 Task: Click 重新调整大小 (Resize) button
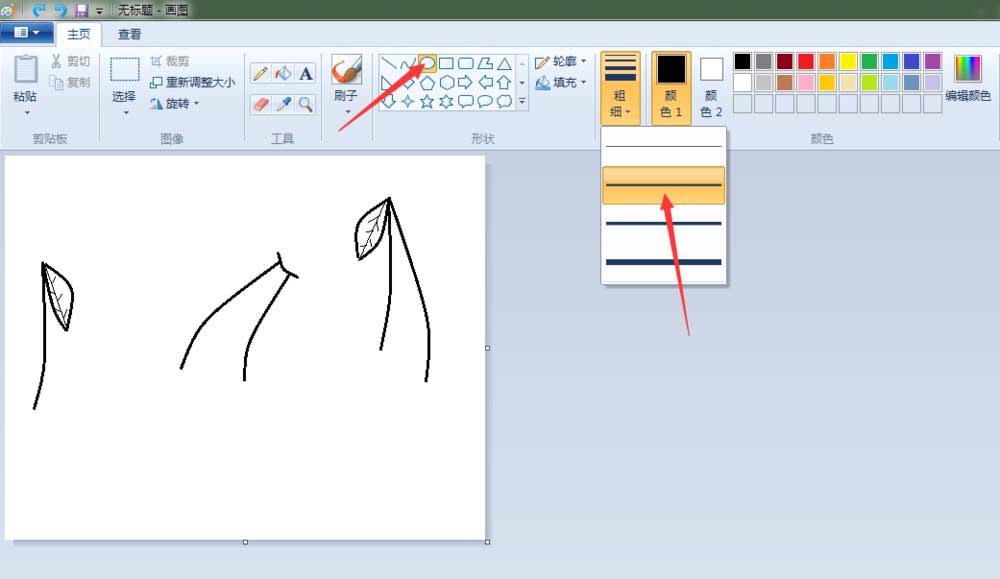[193, 82]
